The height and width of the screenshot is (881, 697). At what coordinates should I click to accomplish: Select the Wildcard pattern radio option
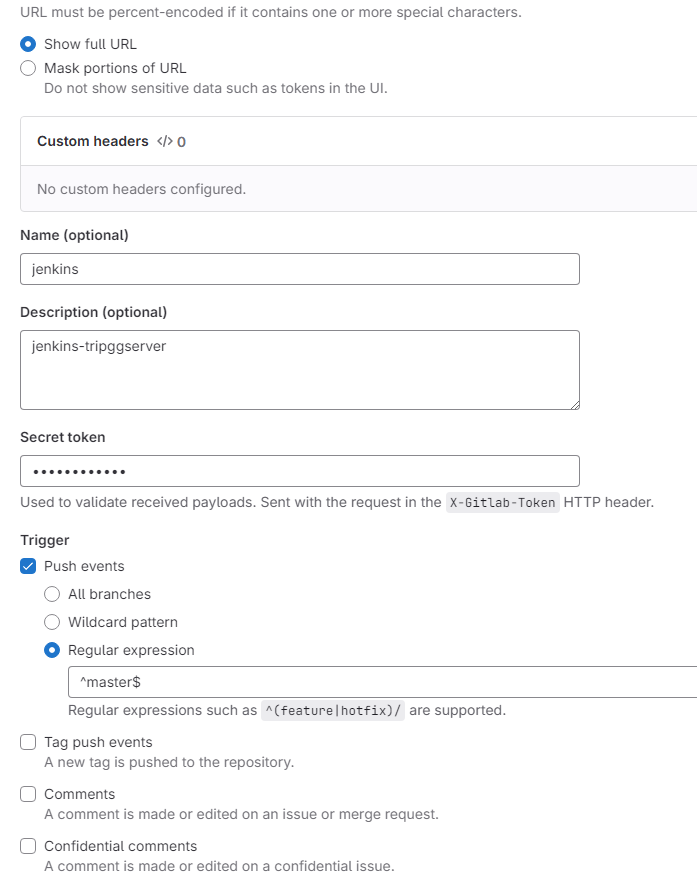pyautogui.click(x=52, y=622)
